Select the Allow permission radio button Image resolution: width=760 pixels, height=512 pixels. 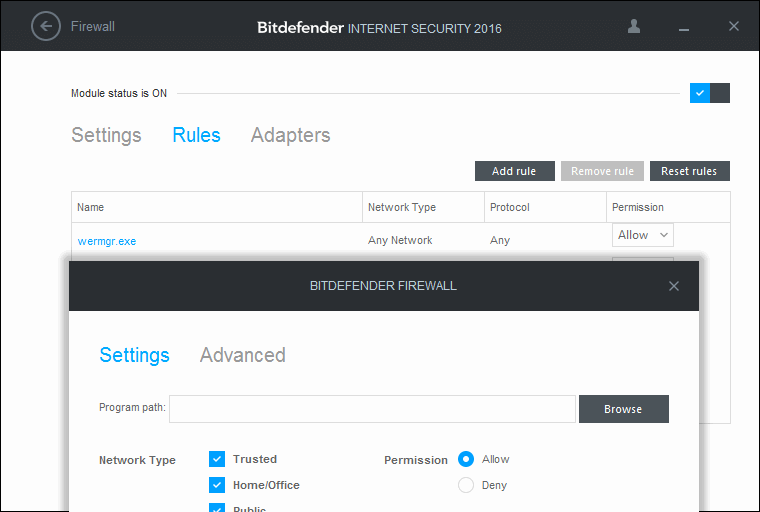(466, 459)
